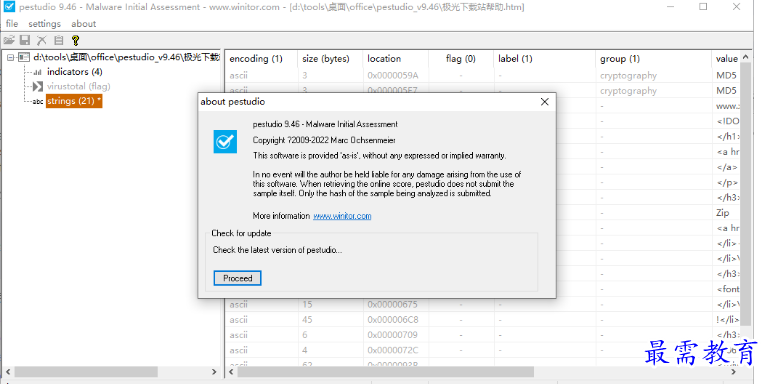The height and width of the screenshot is (384, 766).
Task: Click the open file toolbar icon
Action: pos(9,40)
